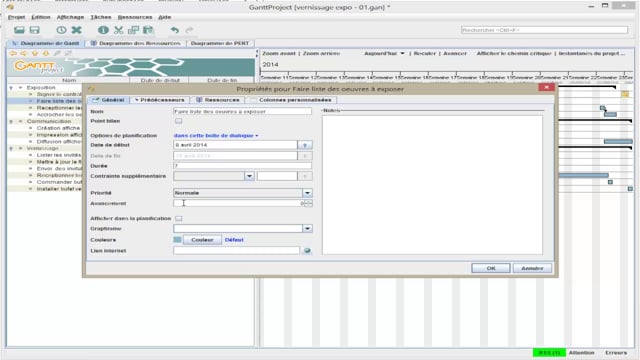Click Zoom arrière in chart toolbar
640x360 pixels.
(x=321, y=53)
